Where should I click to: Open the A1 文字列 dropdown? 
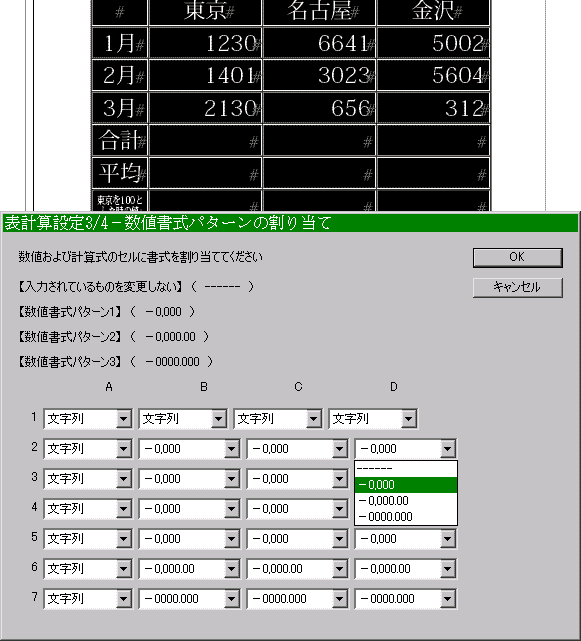click(88, 419)
